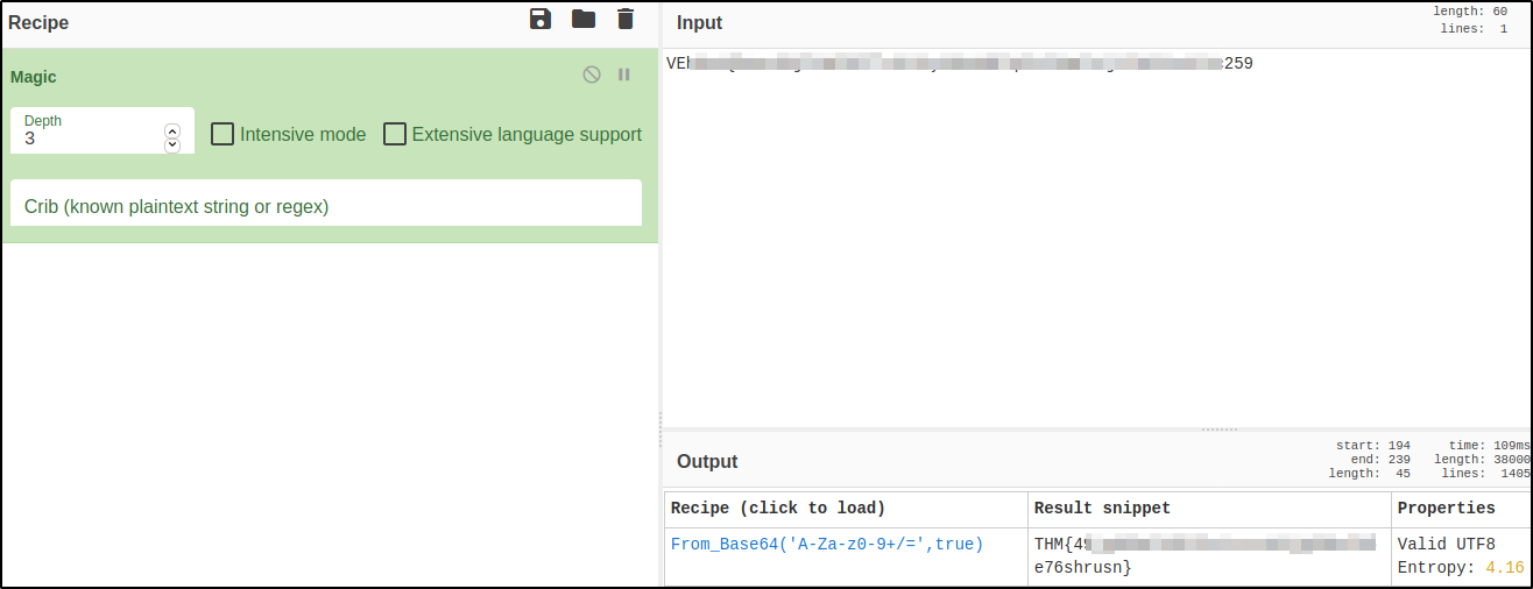This screenshot has width=1533, height=589.
Task: Grab the recipe/input vertical splitter handle
Action: point(660,429)
